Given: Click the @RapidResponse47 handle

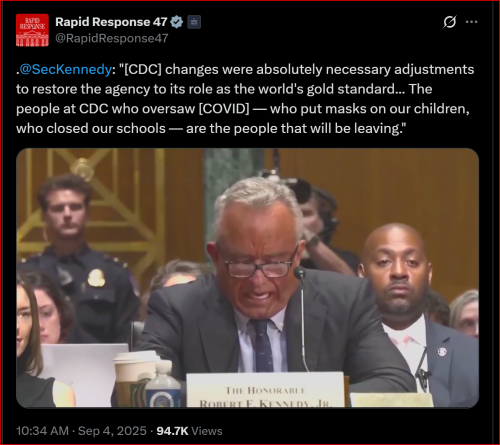Looking at the screenshot, I should pos(112,38).
